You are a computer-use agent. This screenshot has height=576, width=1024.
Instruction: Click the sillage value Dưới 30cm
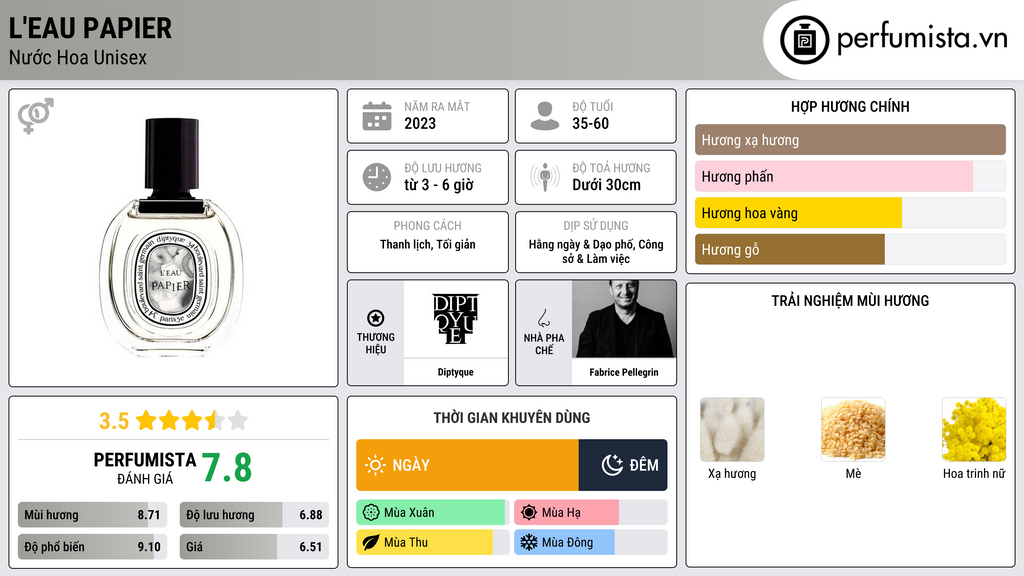[x=607, y=185]
